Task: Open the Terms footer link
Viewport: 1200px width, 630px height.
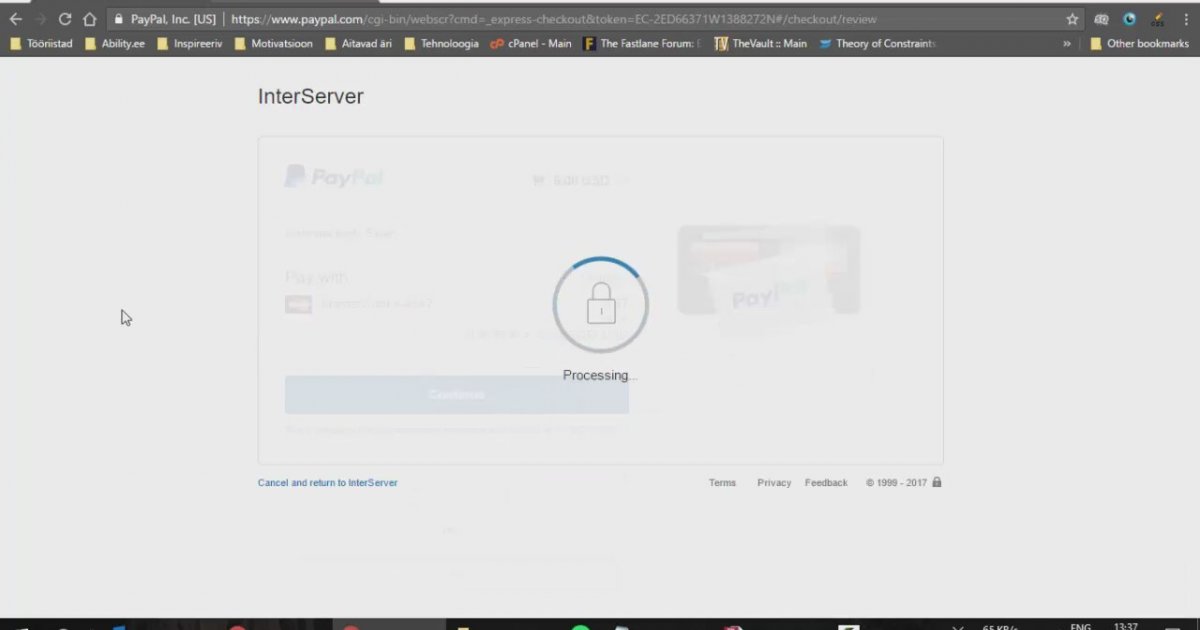Action: 722,483
